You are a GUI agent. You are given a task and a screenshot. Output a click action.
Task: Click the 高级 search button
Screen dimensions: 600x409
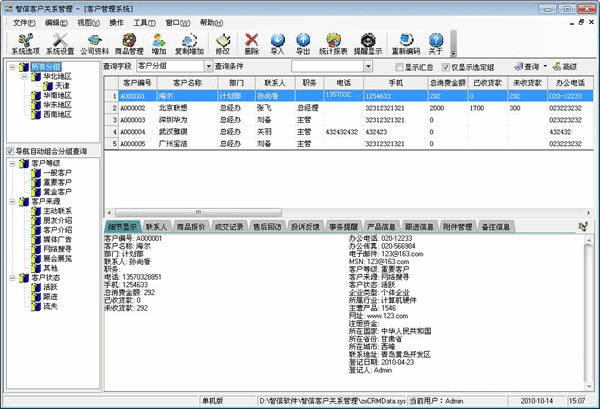click(x=565, y=67)
